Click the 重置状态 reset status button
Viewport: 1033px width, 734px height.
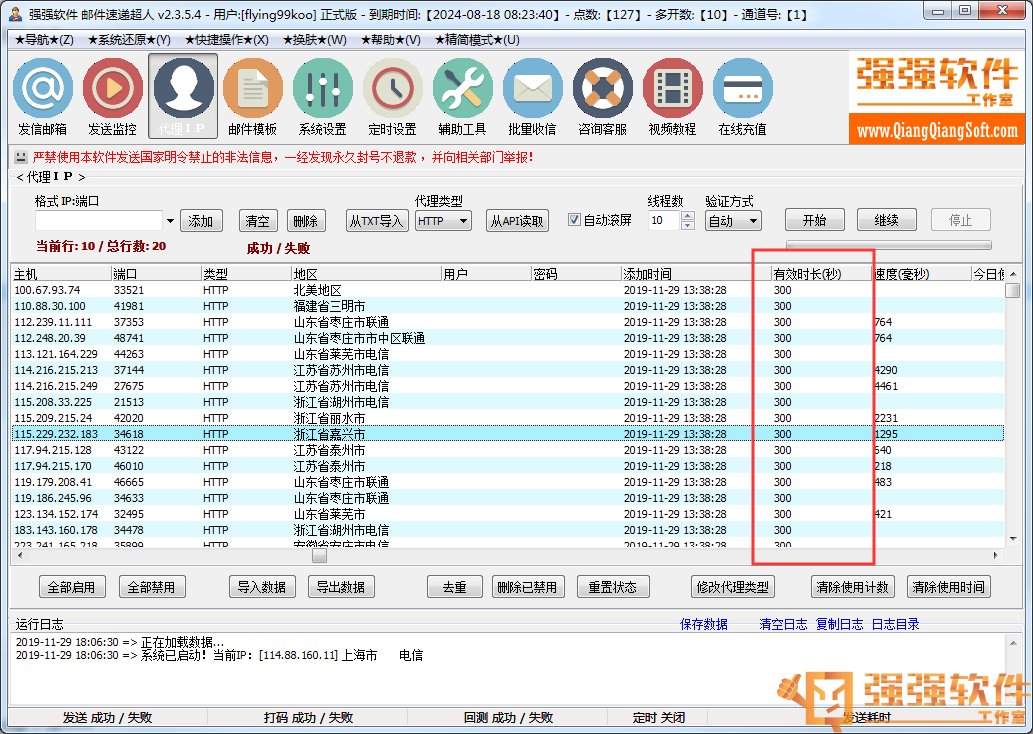click(x=613, y=586)
